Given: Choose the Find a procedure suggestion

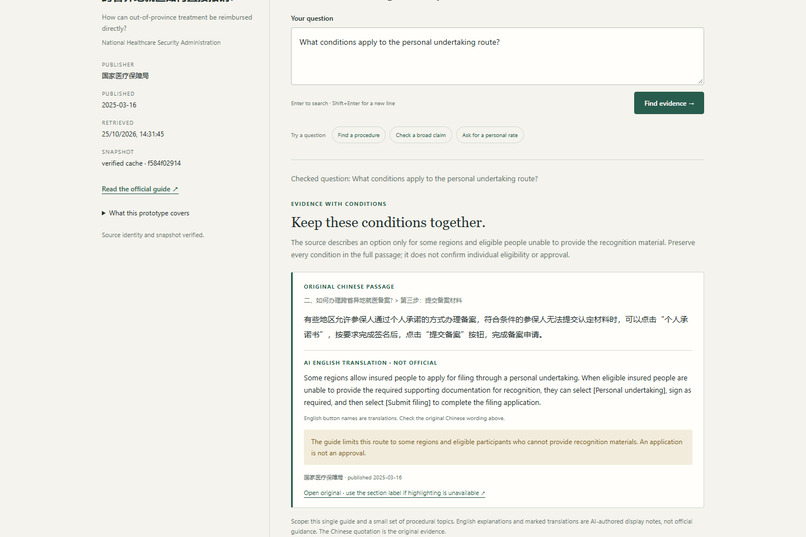Looking at the screenshot, I should point(359,135).
